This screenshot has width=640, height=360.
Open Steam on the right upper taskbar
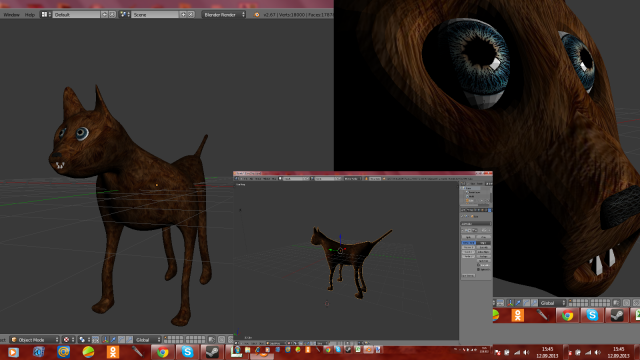pos(617,315)
